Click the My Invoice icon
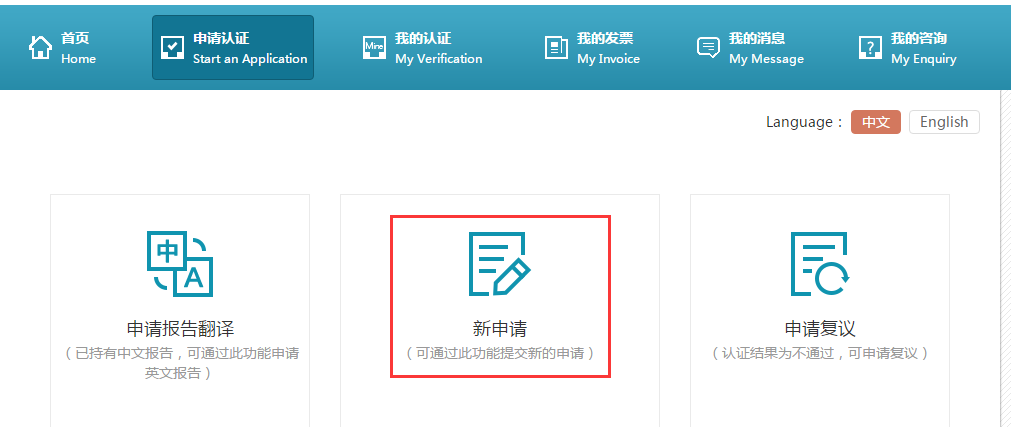This screenshot has height=427, width=1011. (x=556, y=48)
